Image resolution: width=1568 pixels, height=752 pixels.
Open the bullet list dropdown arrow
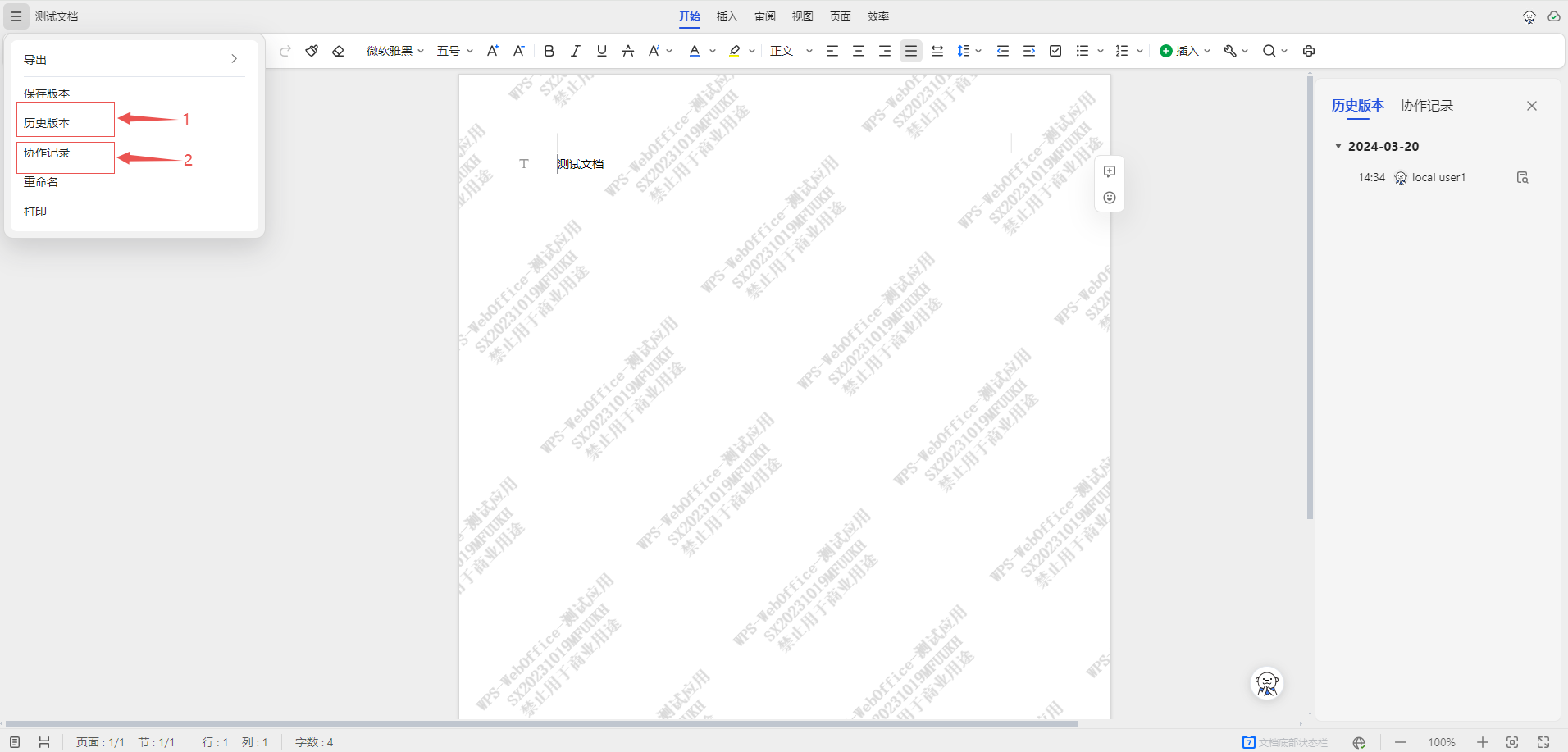1101,51
